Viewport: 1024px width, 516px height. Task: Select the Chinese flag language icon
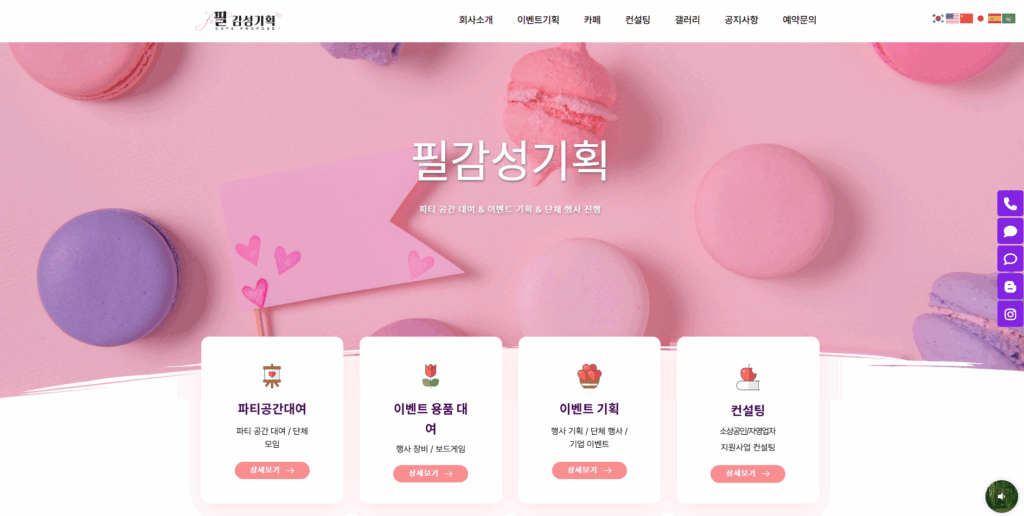click(x=967, y=19)
